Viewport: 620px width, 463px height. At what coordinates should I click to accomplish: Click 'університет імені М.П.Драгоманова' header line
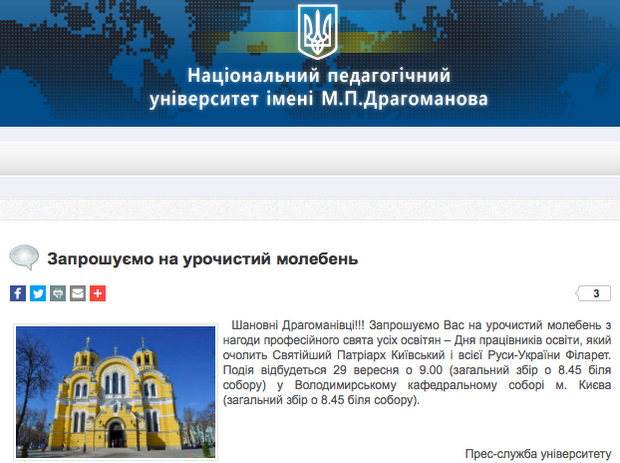click(319, 100)
